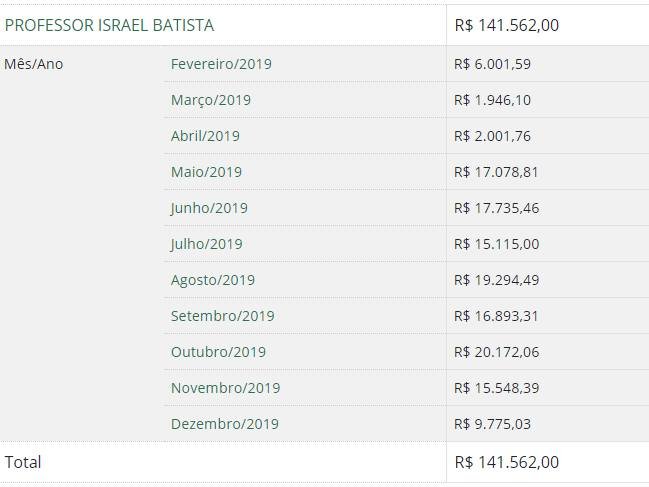Open the PROFESSOR ISRAEL BATISTA link
This screenshot has height=487, width=649.
[x=109, y=25]
